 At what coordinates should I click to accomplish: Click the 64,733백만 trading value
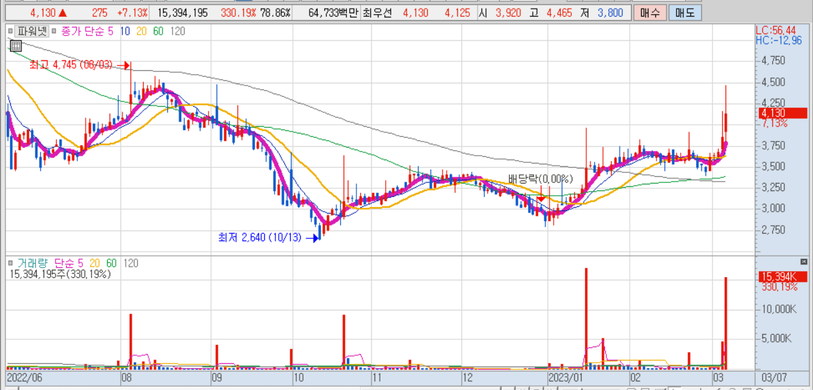coord(332,12)
